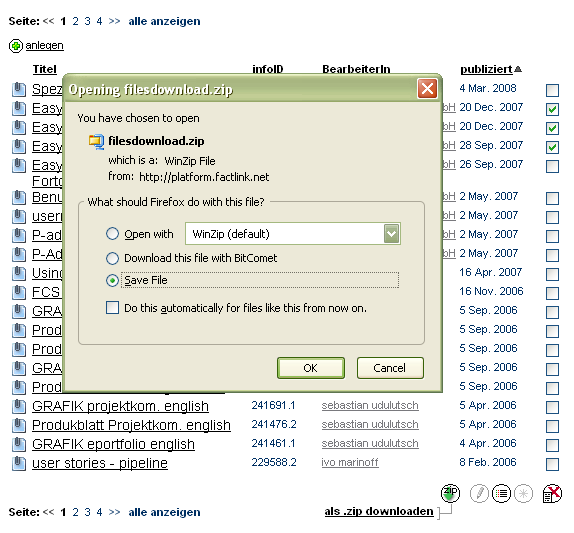The height and width of the screenshot is (533, 574).
Task: Click the green plus anlegen icon
Action: coord(16,46)
